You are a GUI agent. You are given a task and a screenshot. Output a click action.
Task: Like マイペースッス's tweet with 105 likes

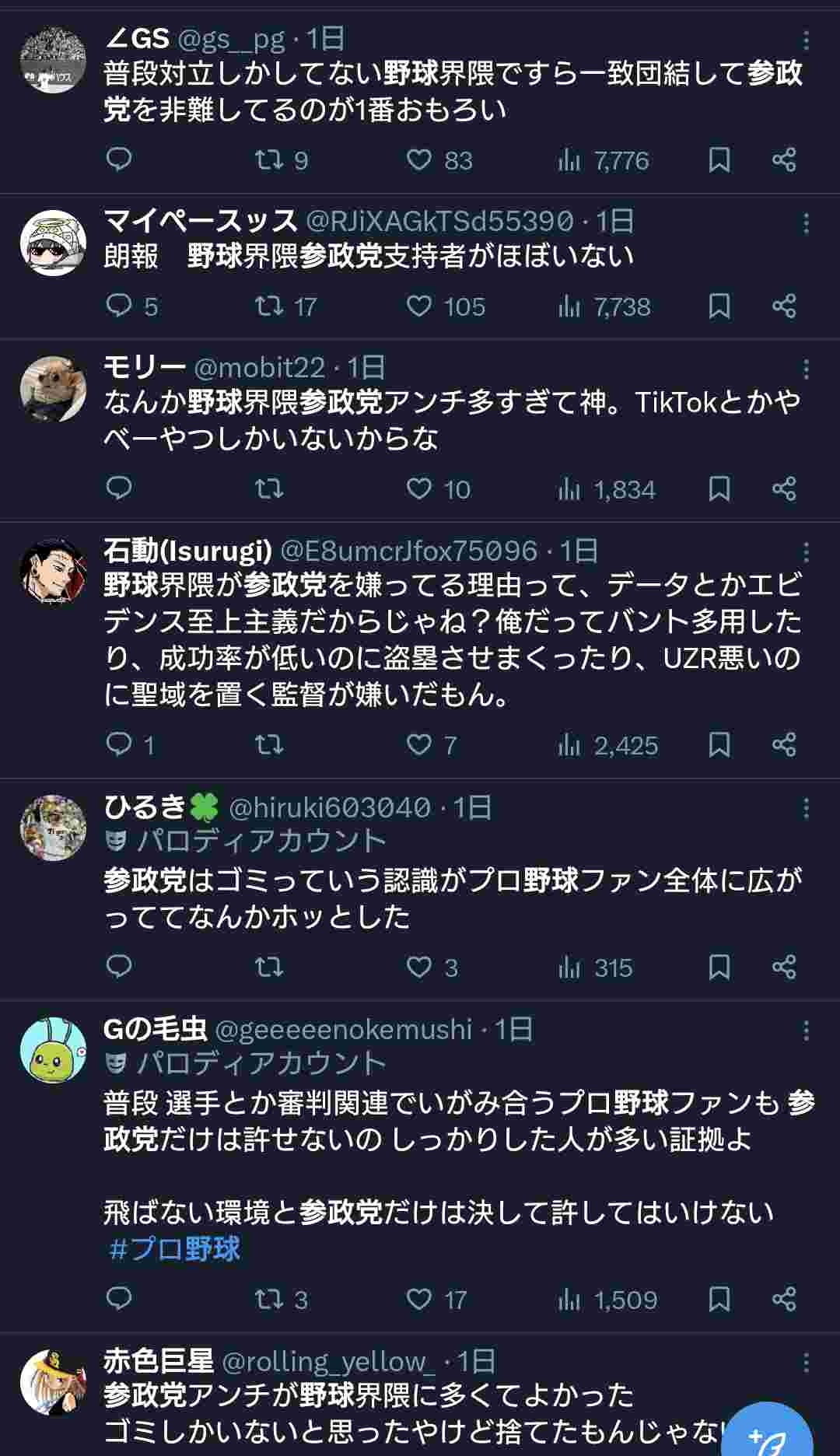(x=419, y=306)
